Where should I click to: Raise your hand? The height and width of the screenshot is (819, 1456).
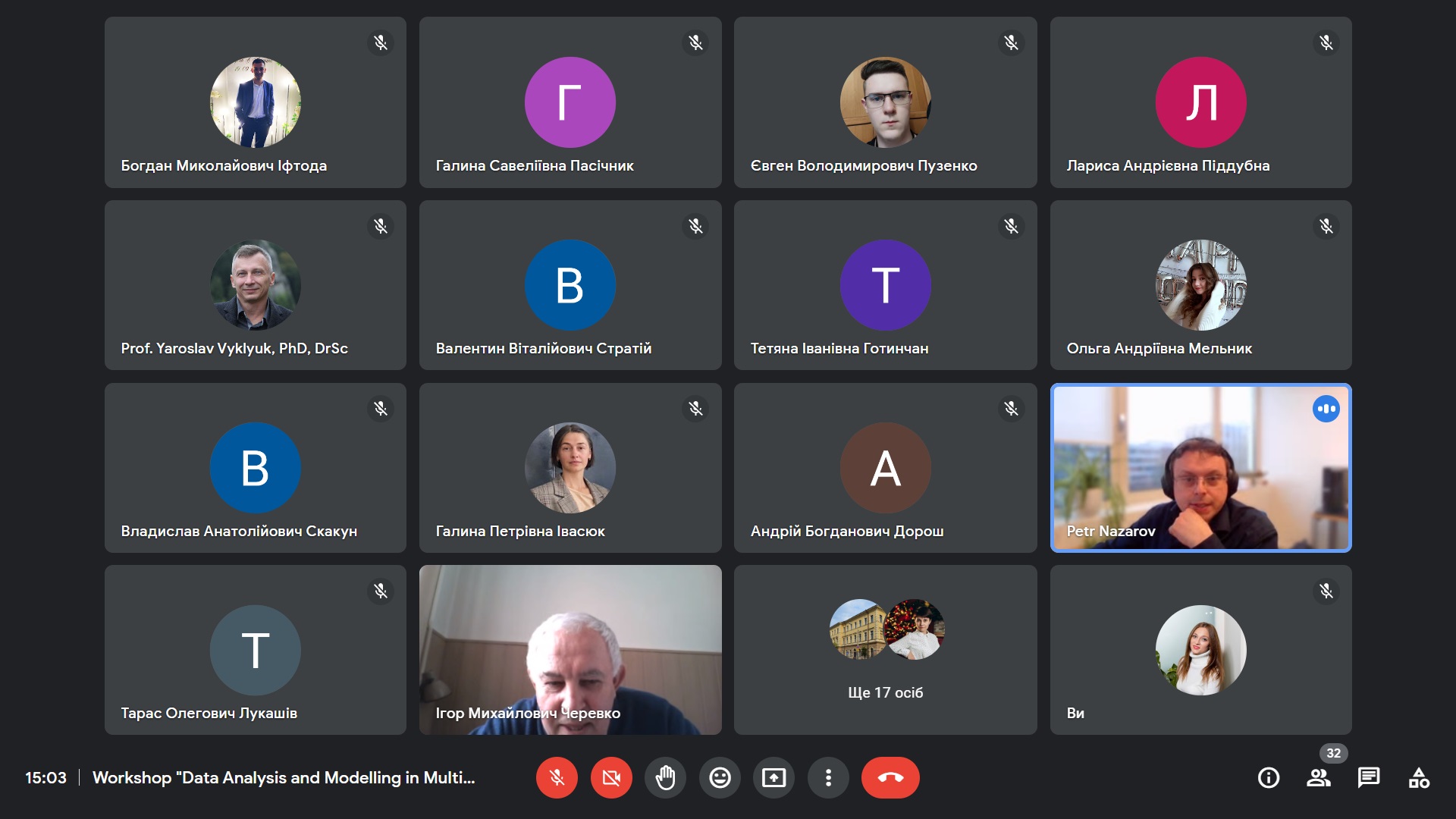[665, 777]
